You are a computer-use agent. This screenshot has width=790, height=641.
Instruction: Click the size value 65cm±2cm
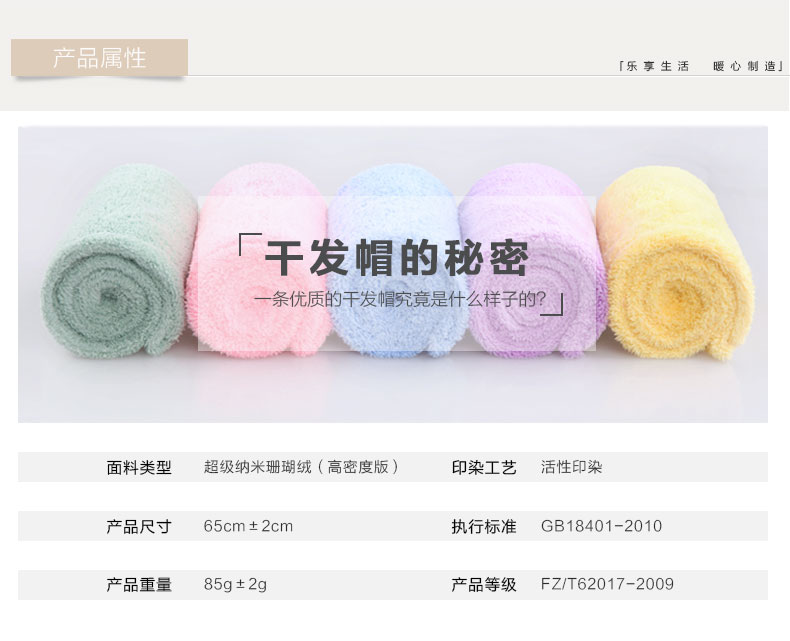248,526
